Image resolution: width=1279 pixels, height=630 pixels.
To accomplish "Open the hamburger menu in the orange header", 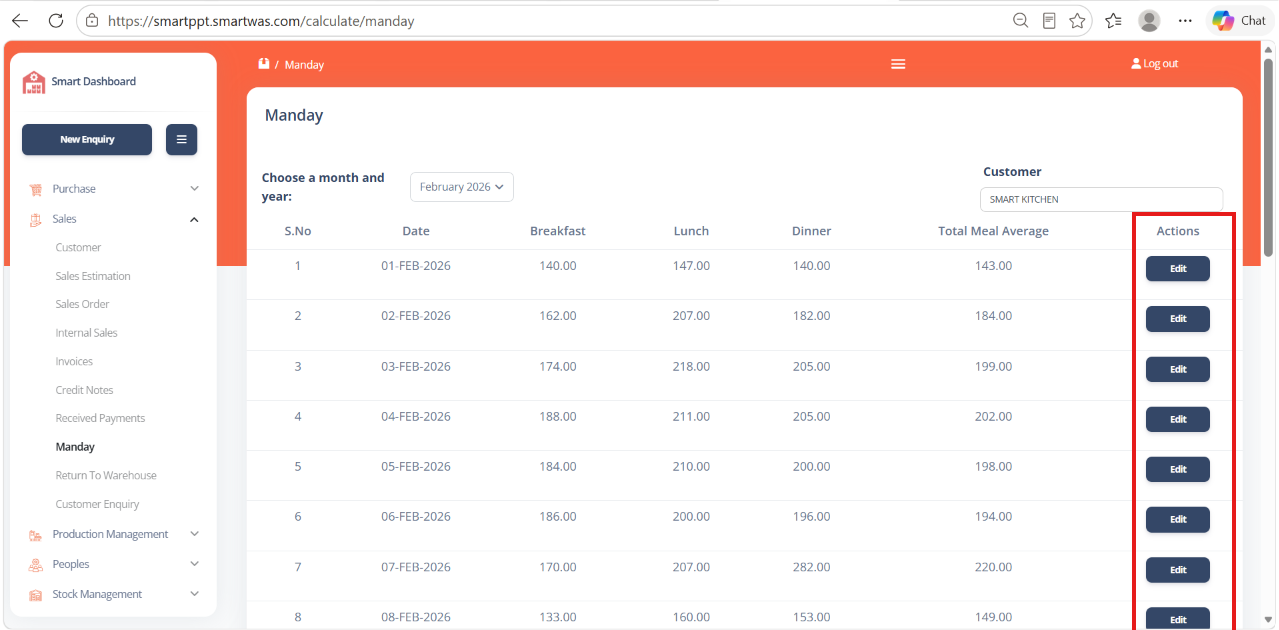I will (x=898, y=64).
